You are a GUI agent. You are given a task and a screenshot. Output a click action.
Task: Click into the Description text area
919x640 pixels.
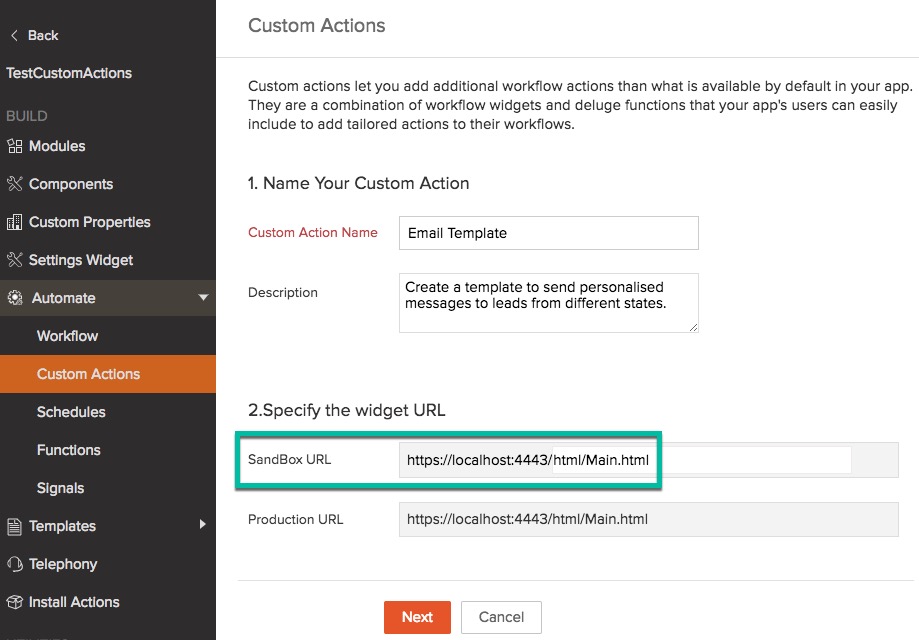[x=548, y=302]
